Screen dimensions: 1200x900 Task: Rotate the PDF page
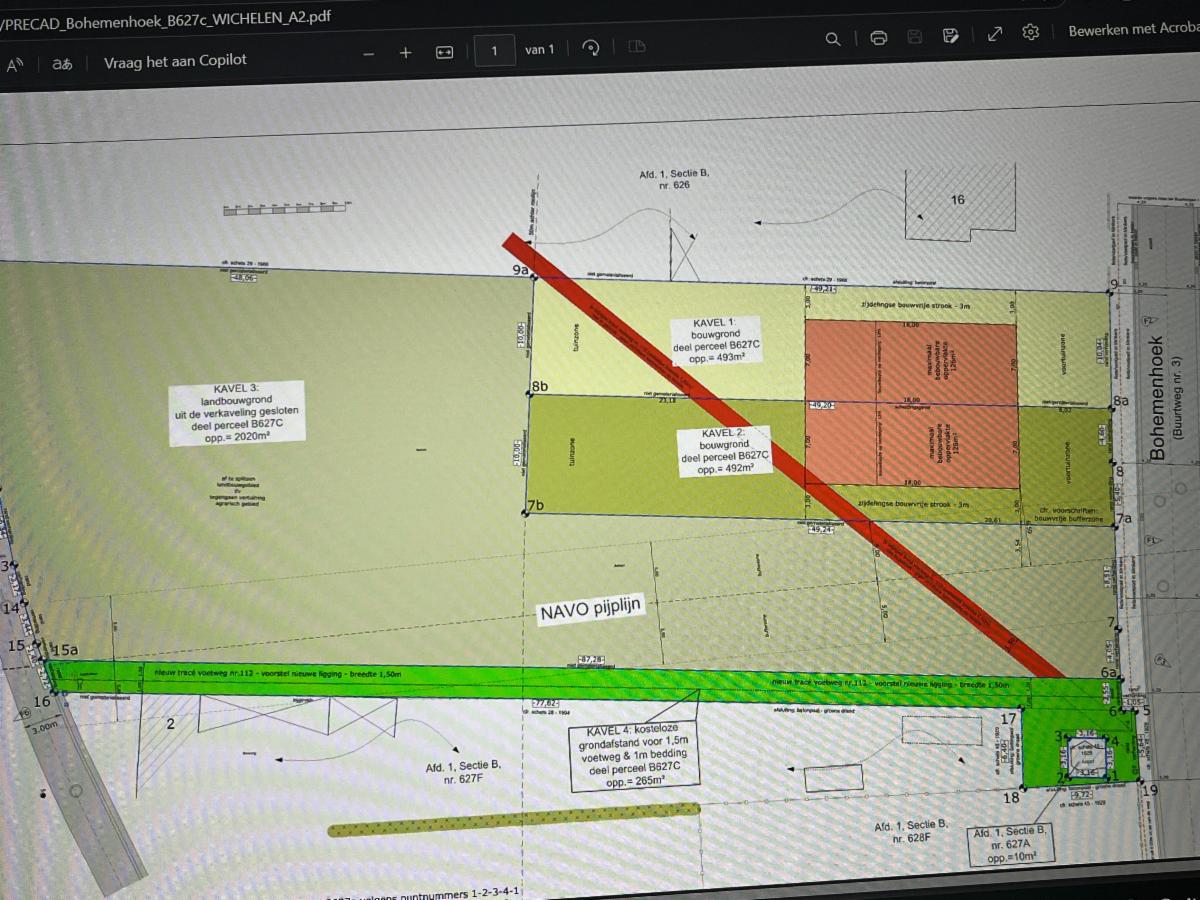tap(590, 47)
